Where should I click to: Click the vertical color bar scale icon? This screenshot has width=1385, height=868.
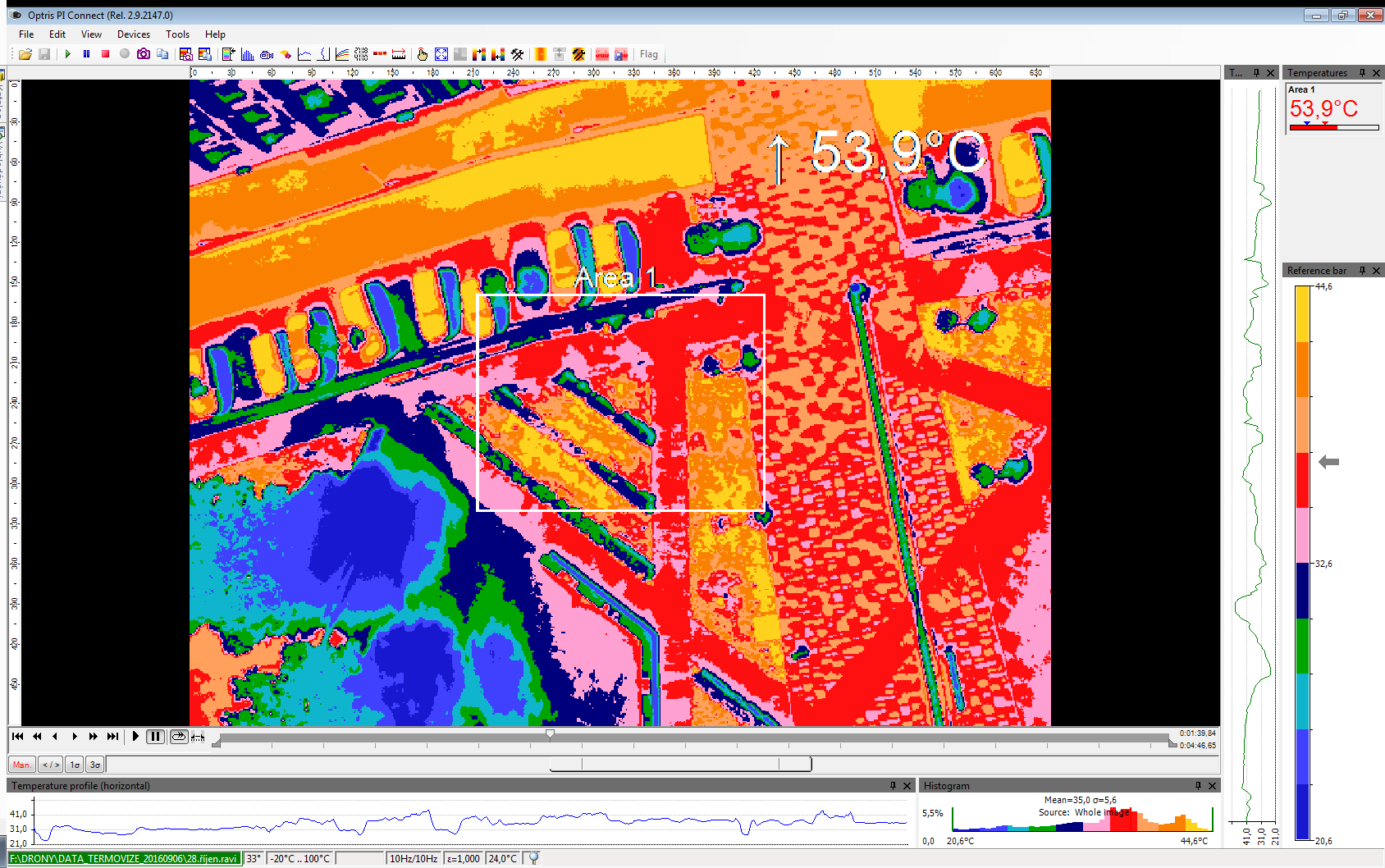coord(228,54)
